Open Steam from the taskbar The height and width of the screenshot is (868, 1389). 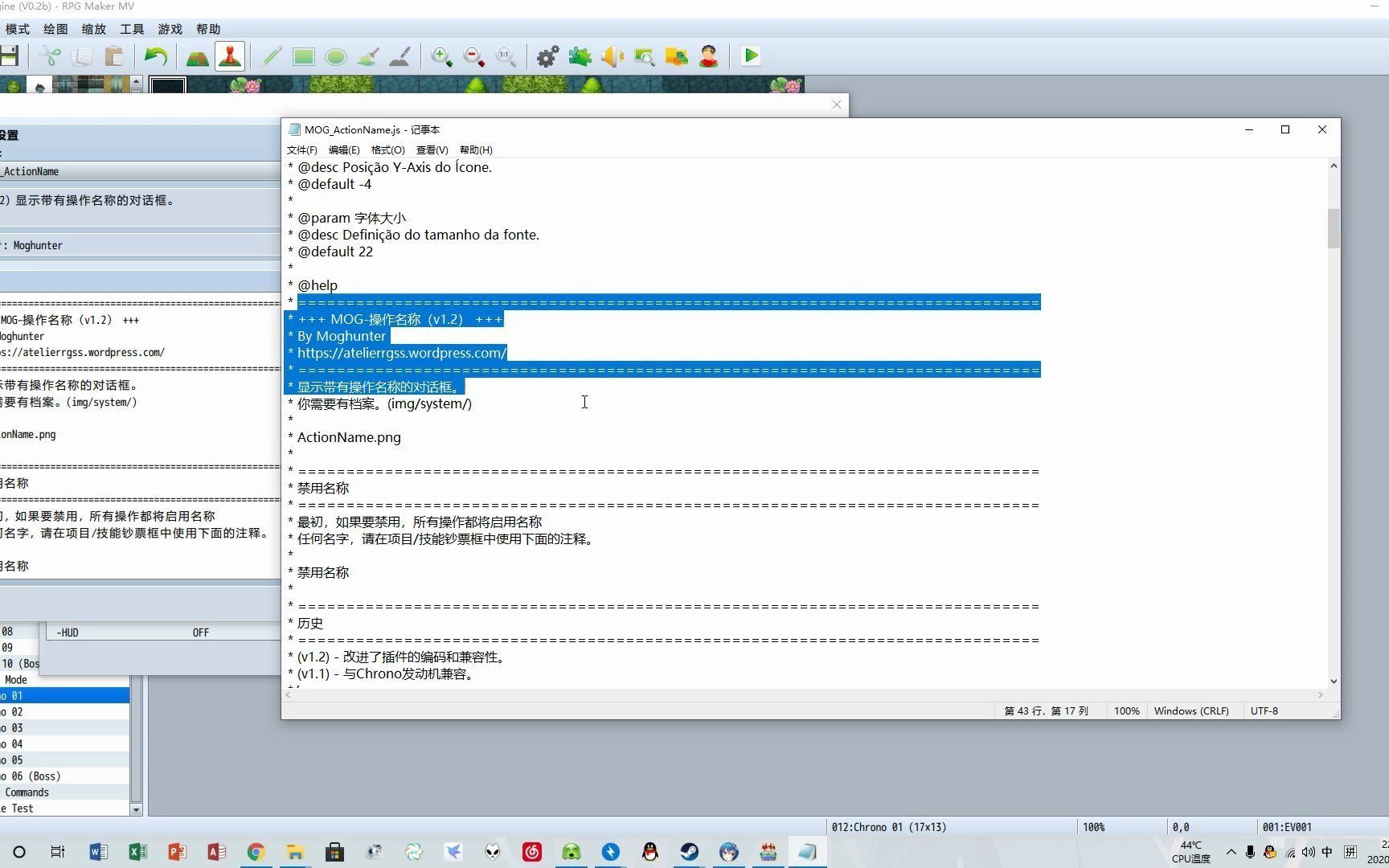coord(690,852)
